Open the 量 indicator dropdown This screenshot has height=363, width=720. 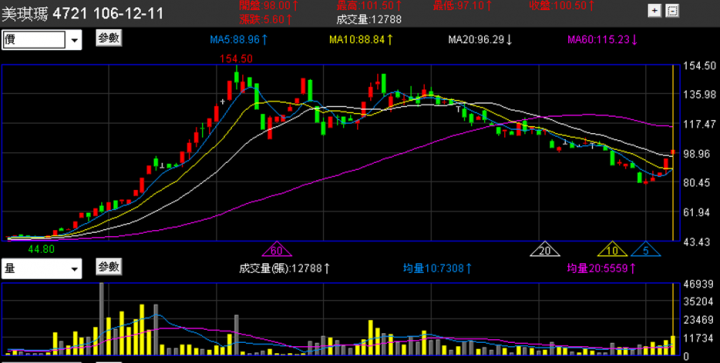74,269
